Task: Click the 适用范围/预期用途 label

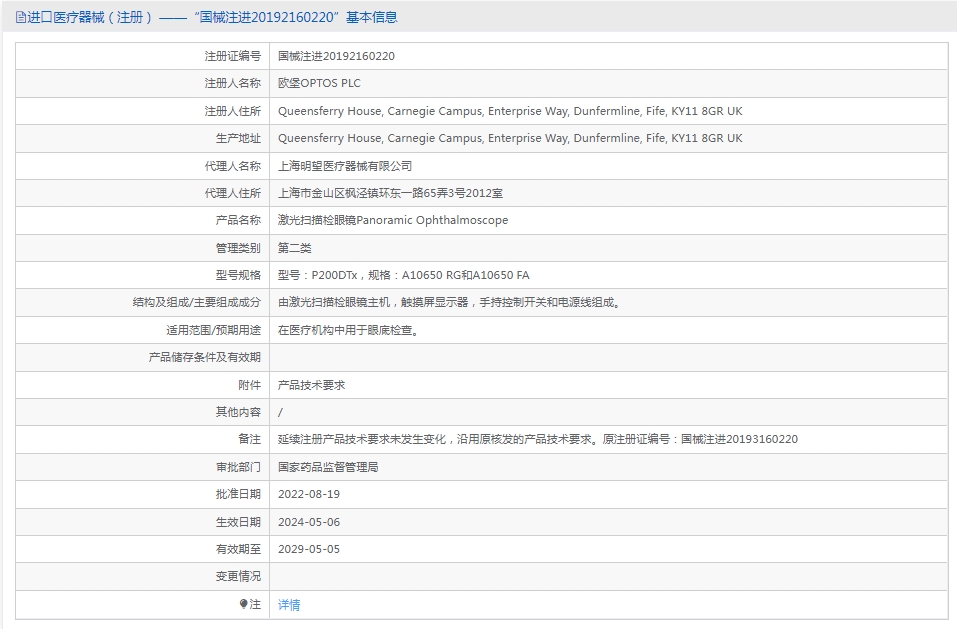Action: pyautogui.click(x=214, y=331)
